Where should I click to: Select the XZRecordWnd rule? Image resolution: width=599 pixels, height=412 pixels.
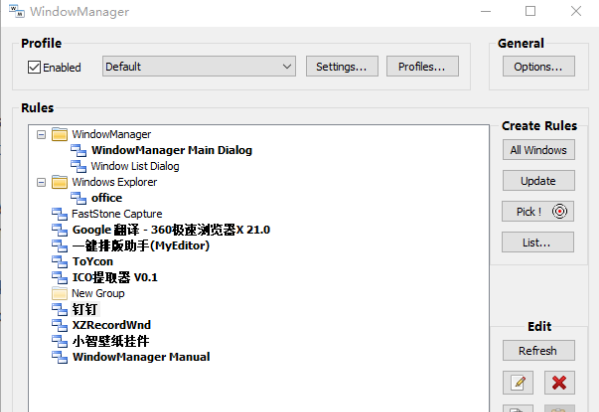click(x=112, y=325)
